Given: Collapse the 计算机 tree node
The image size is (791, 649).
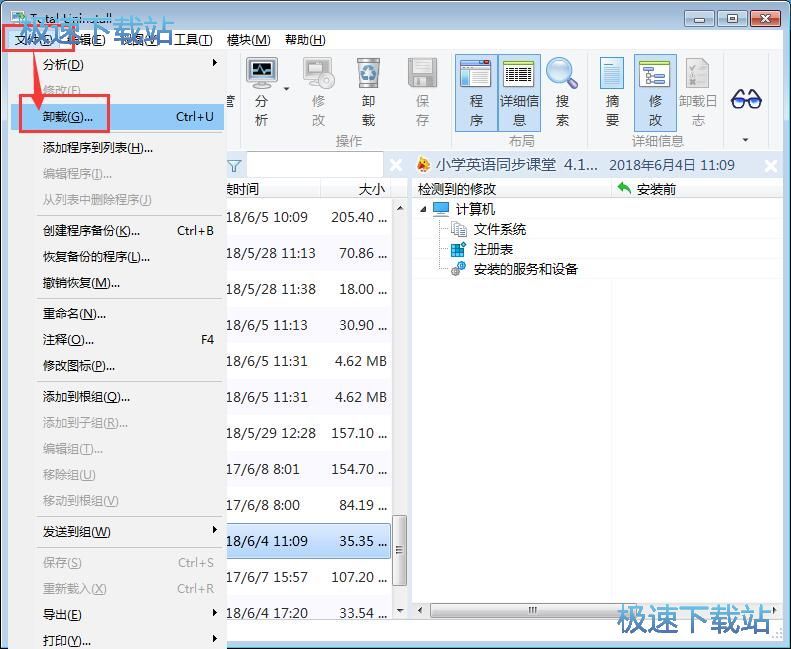Looking at the screenshot, I should click(x=423, y=209).
